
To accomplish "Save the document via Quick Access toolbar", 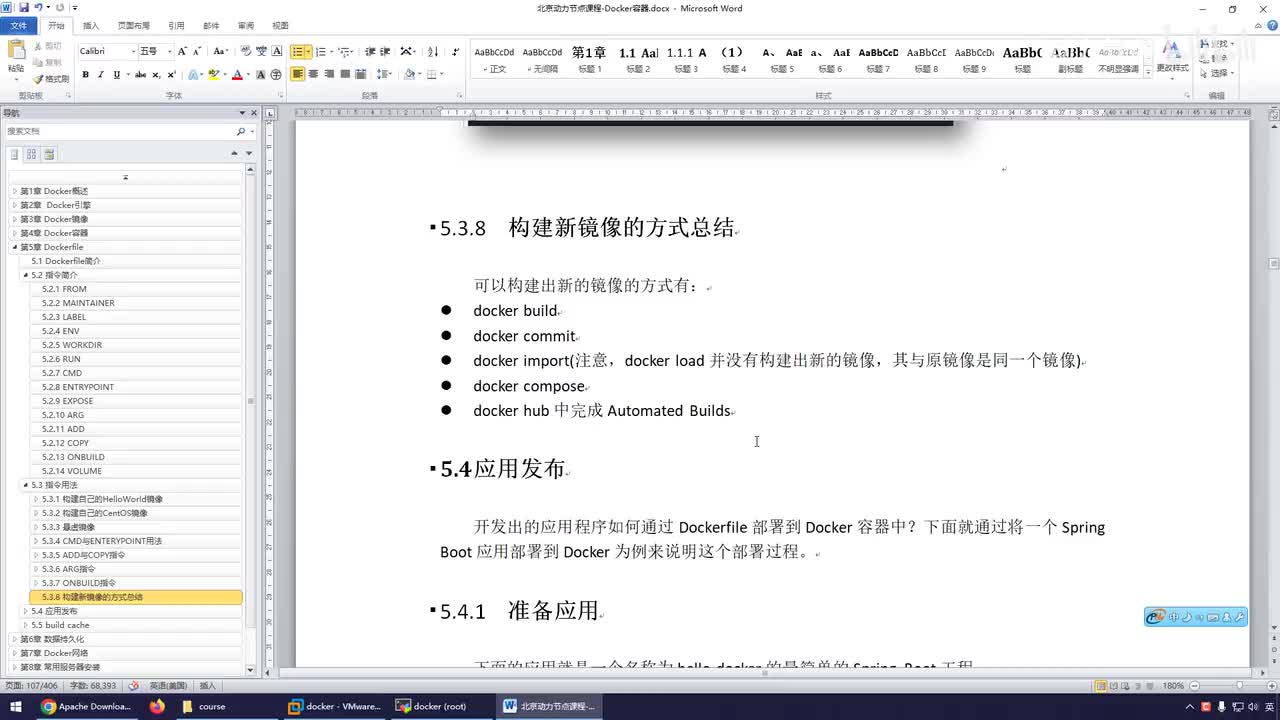I will (24, 8).
